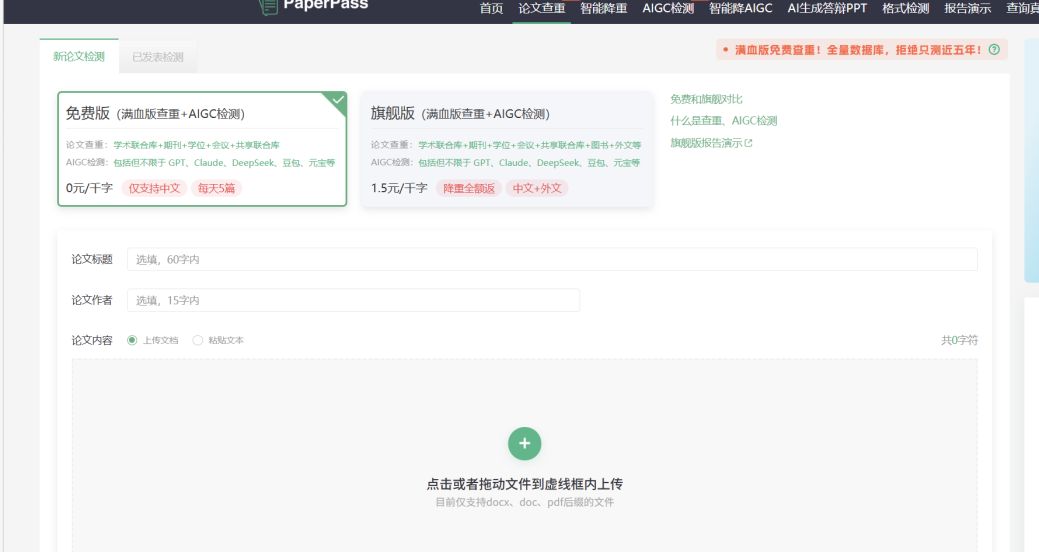Switch to the 新论文检测 tab

point(79,56)
